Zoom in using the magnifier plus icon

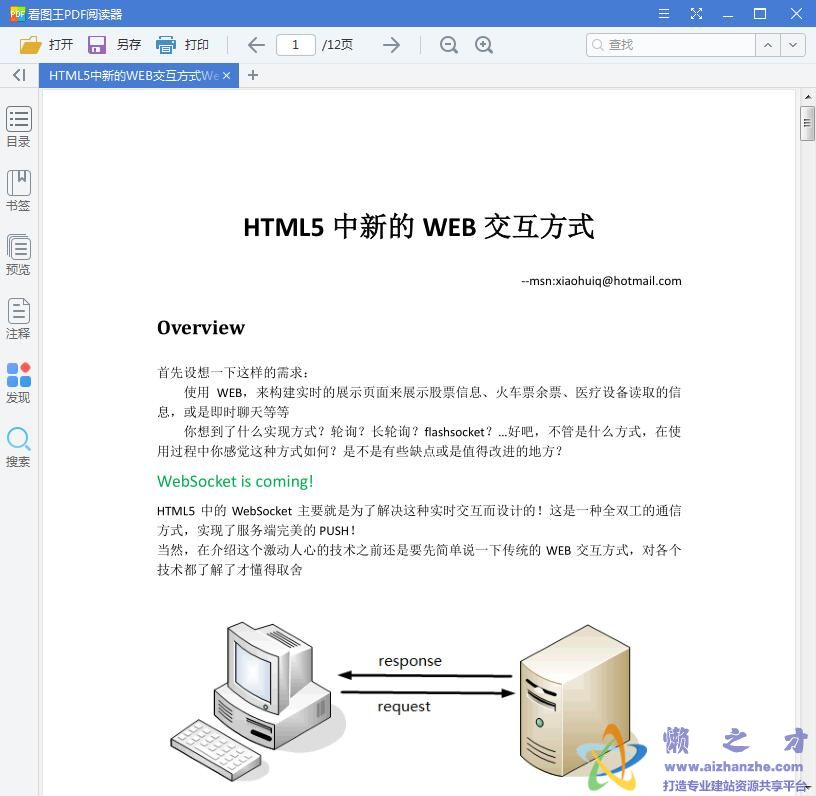pos(485,45)
